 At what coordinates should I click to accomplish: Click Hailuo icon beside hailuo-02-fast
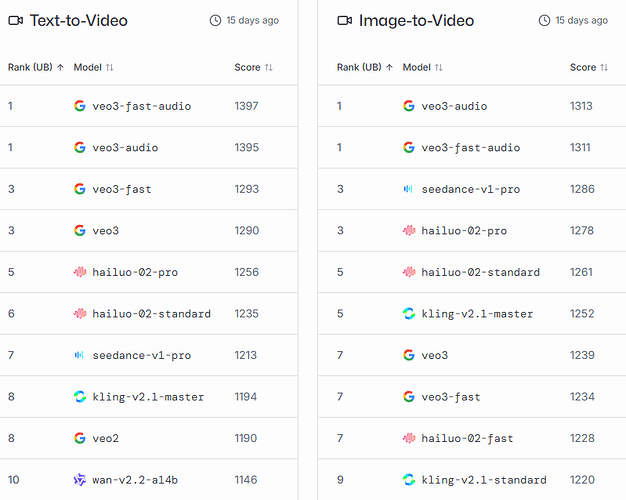tap(409, 438)
